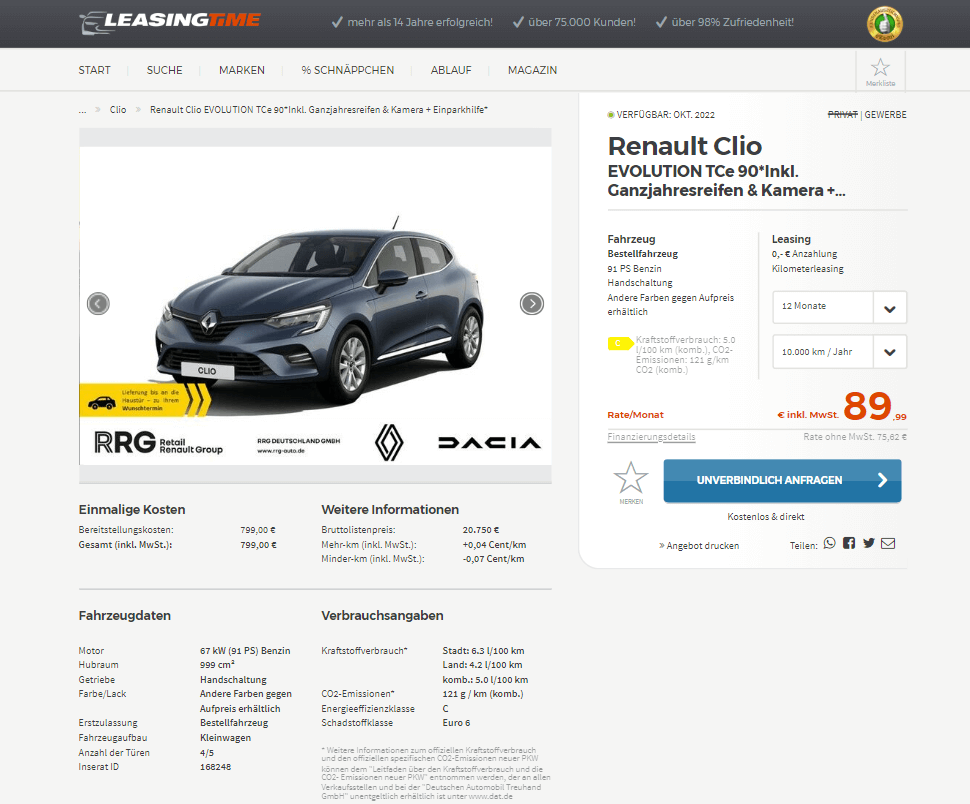This screenshot has height=804, width=970.
Task: Share offer on Facebook
Action: click(849, 543)
